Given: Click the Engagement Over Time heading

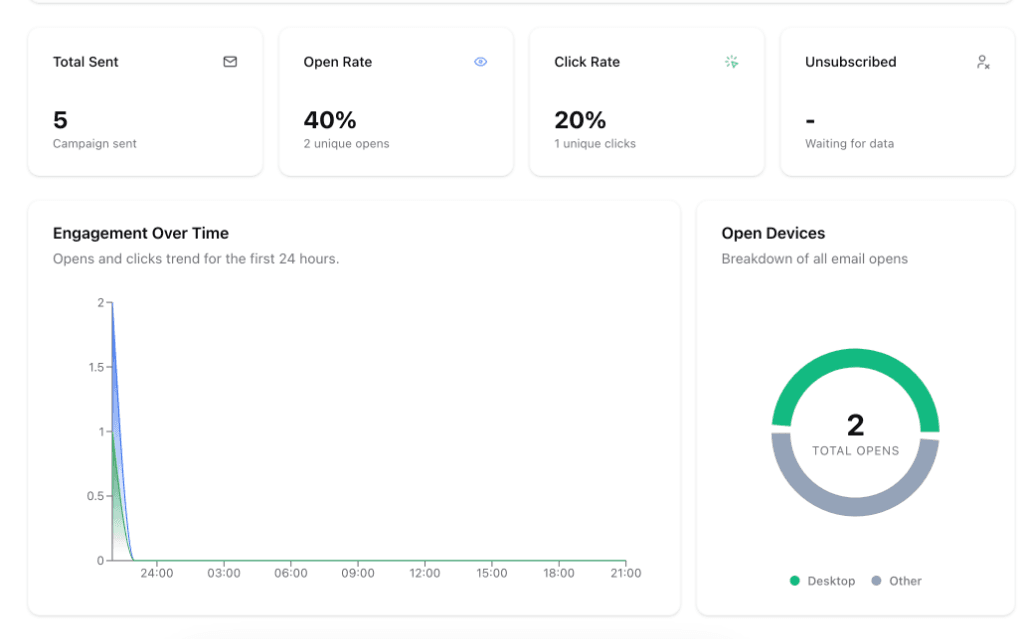Looking at the screenshot, I should tap(140, 233).
